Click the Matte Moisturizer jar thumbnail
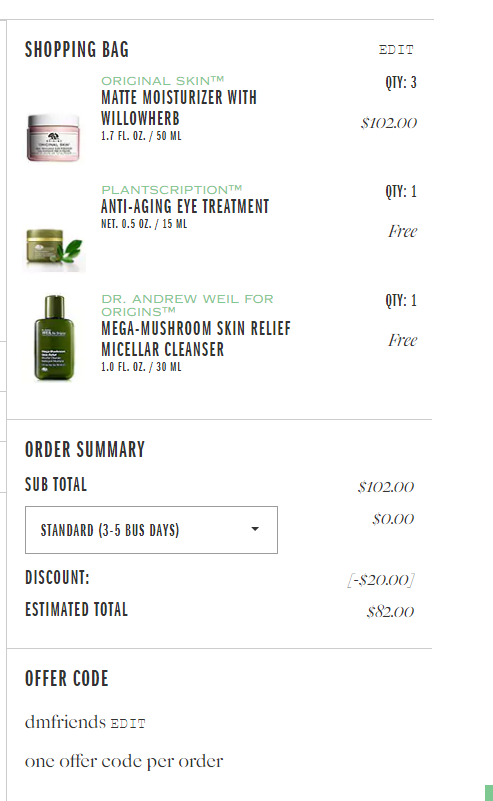The image size is (493, 801). tap(53, 138)
